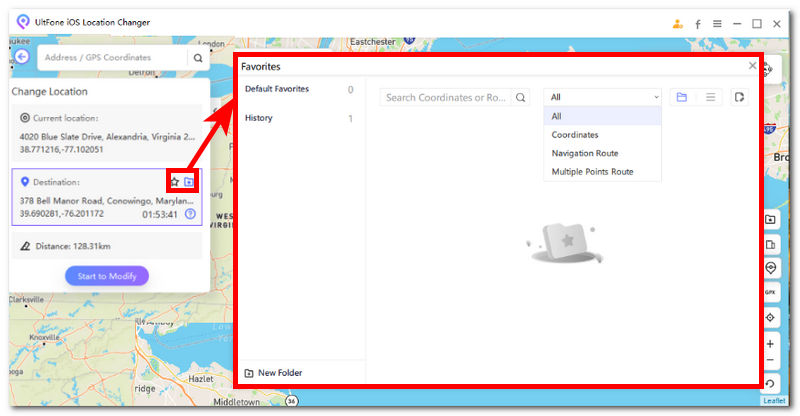Click the reset arrow icon on map

[770, 383]
